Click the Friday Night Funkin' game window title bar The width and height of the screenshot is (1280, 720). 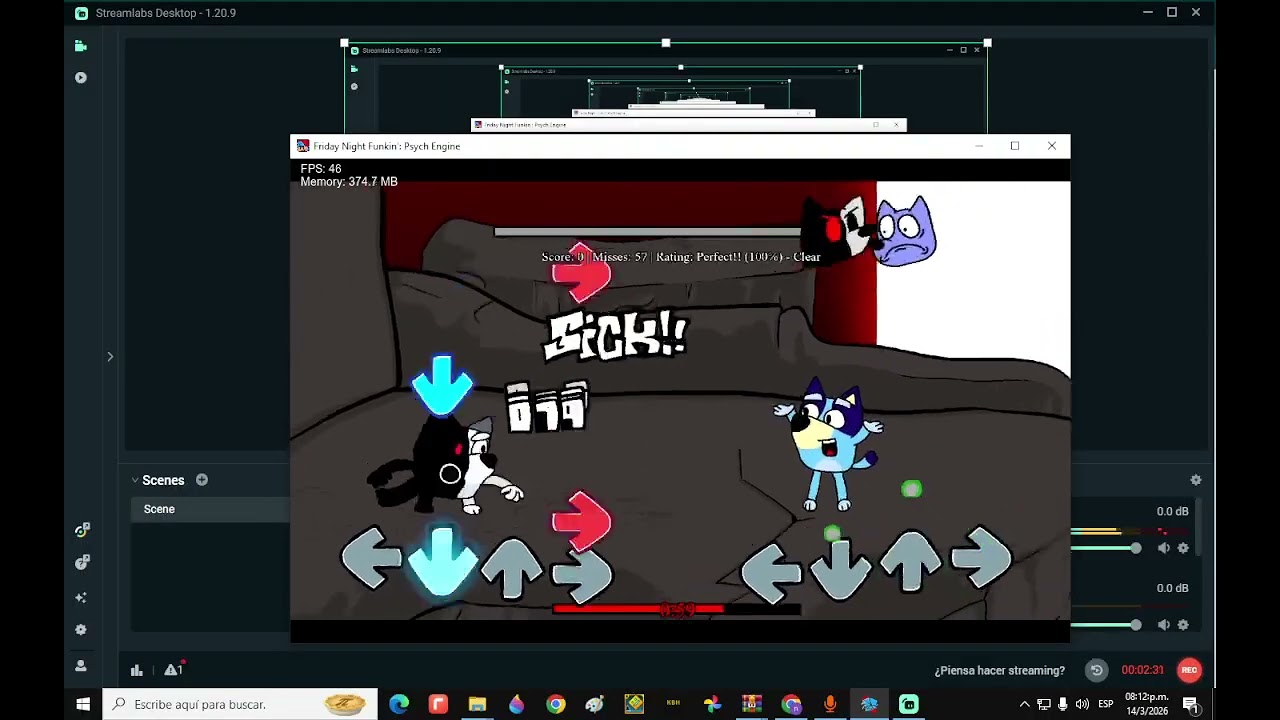[x=680, y=146]
